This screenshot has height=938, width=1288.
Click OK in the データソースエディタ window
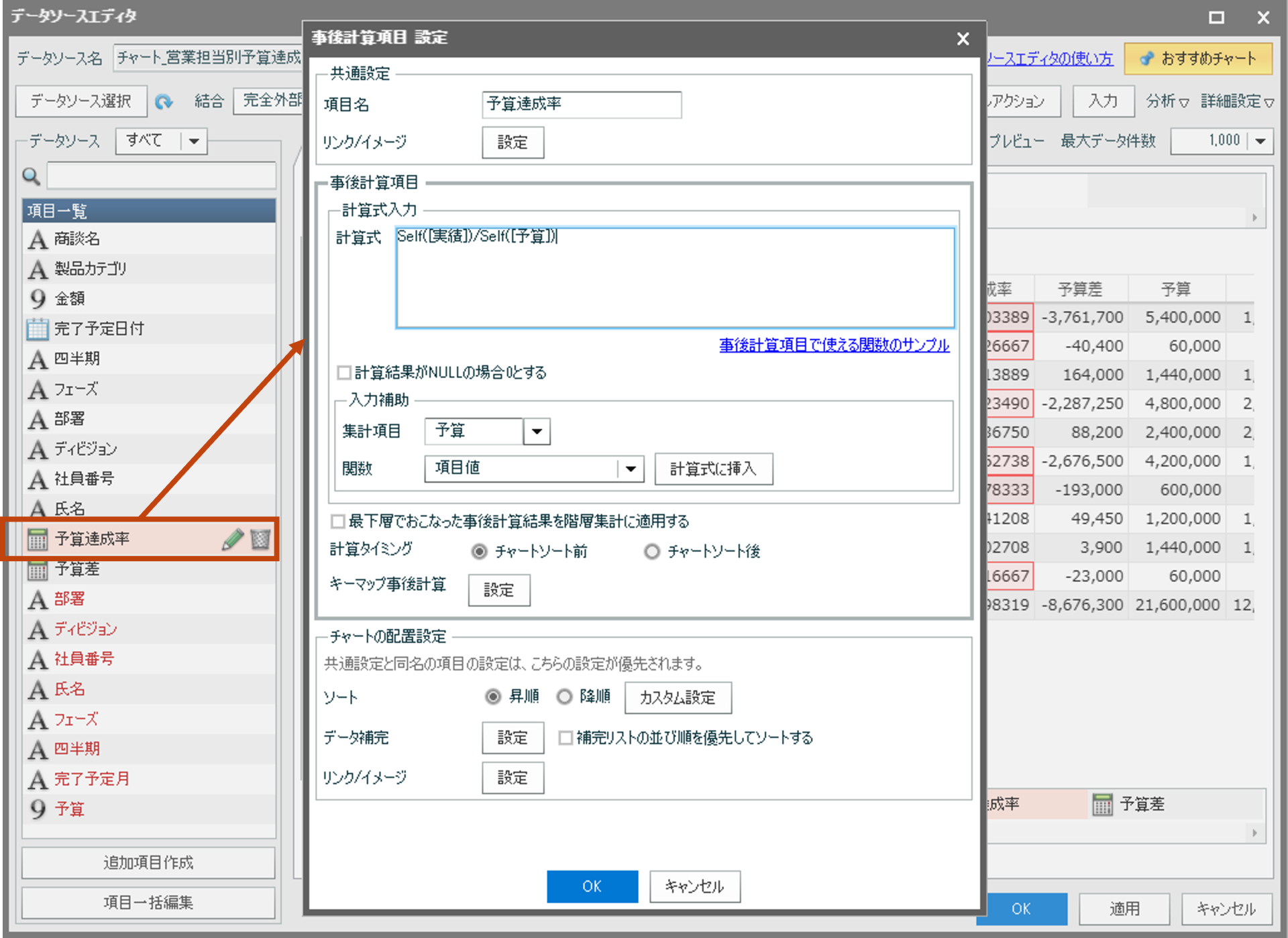click(x=1021, y=908)
